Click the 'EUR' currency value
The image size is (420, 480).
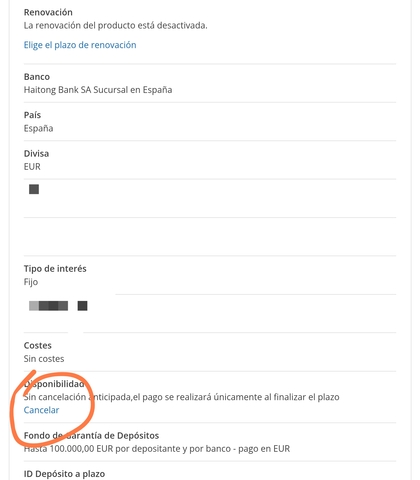32,167
